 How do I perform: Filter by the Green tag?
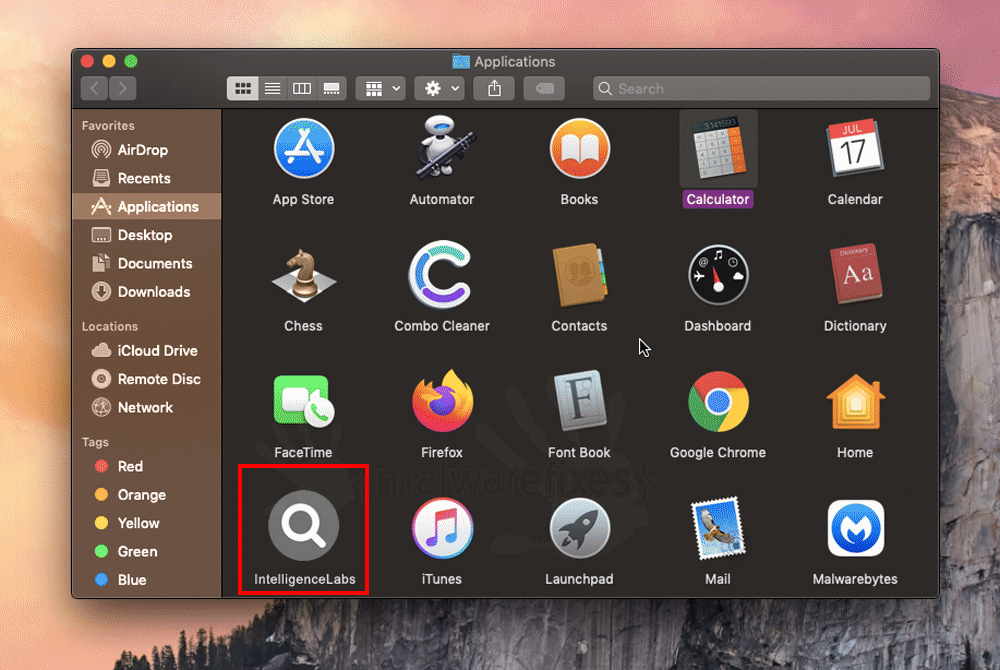(x=147, y=551)
